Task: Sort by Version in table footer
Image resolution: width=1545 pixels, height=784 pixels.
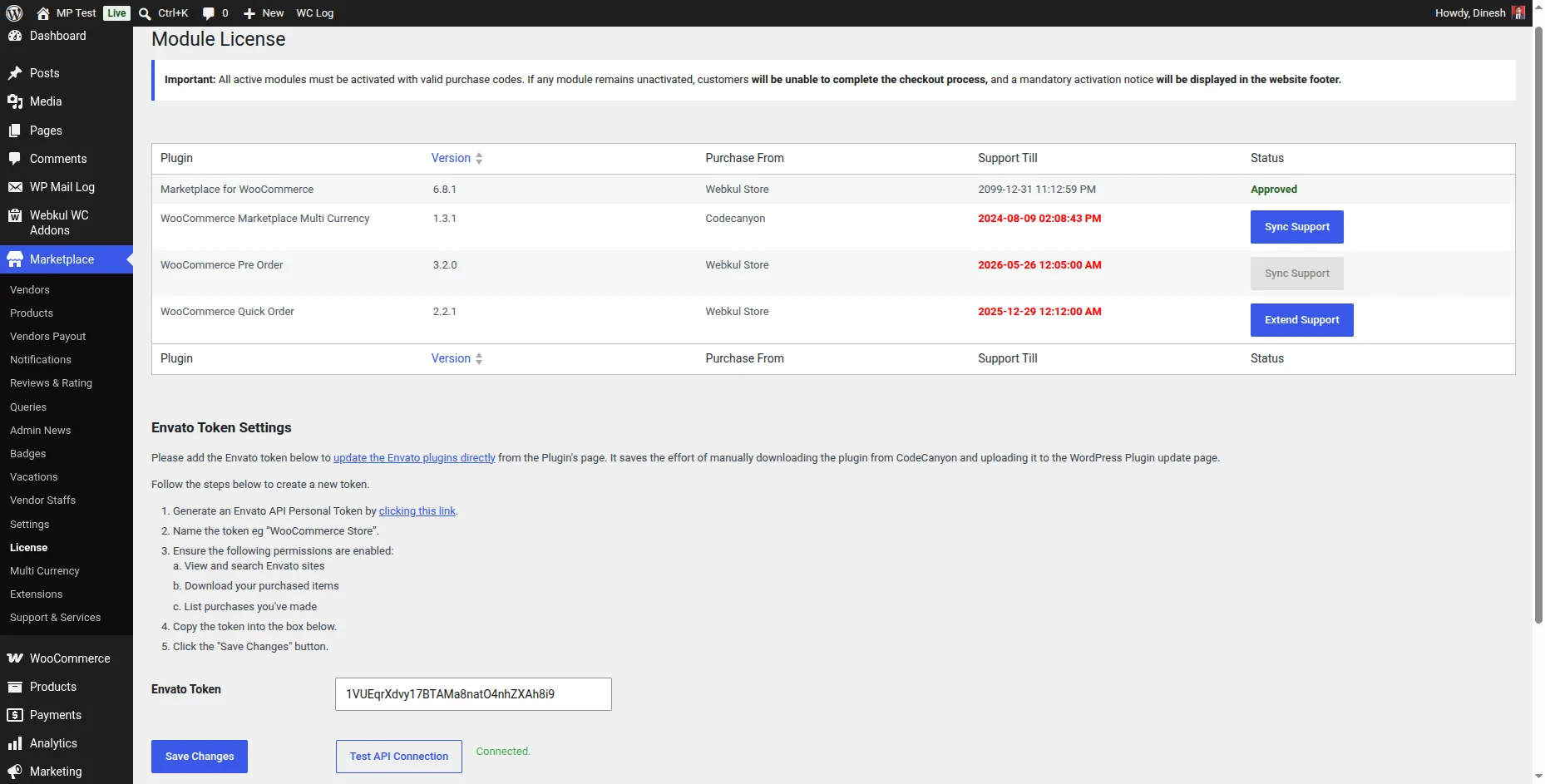Action: pyautogui.click(x=457, y=358)
